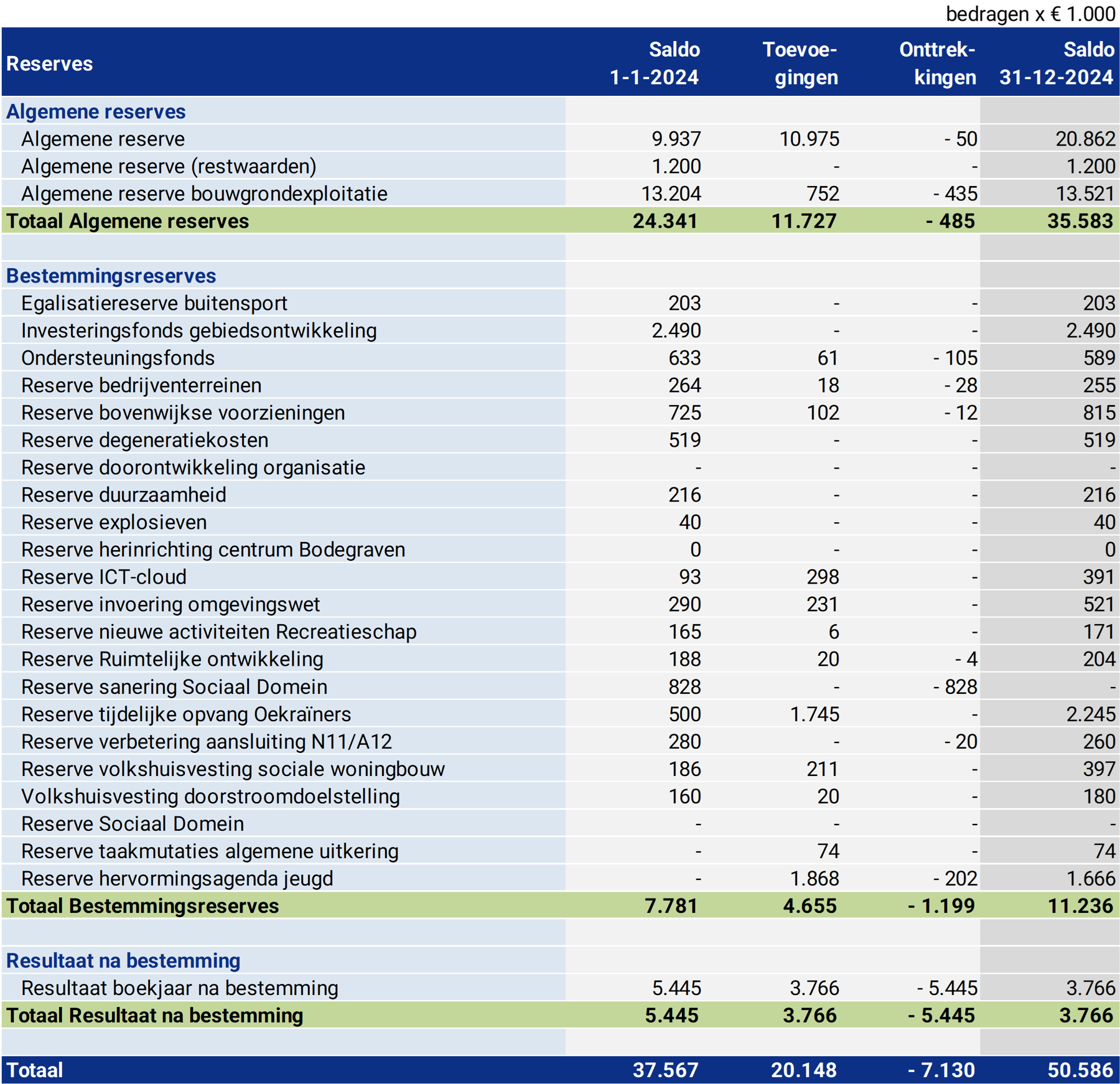Screen dimensions: 1120x1084
Task: Select the 'Onttrekkingen' column header
Action: pos(937,63)
